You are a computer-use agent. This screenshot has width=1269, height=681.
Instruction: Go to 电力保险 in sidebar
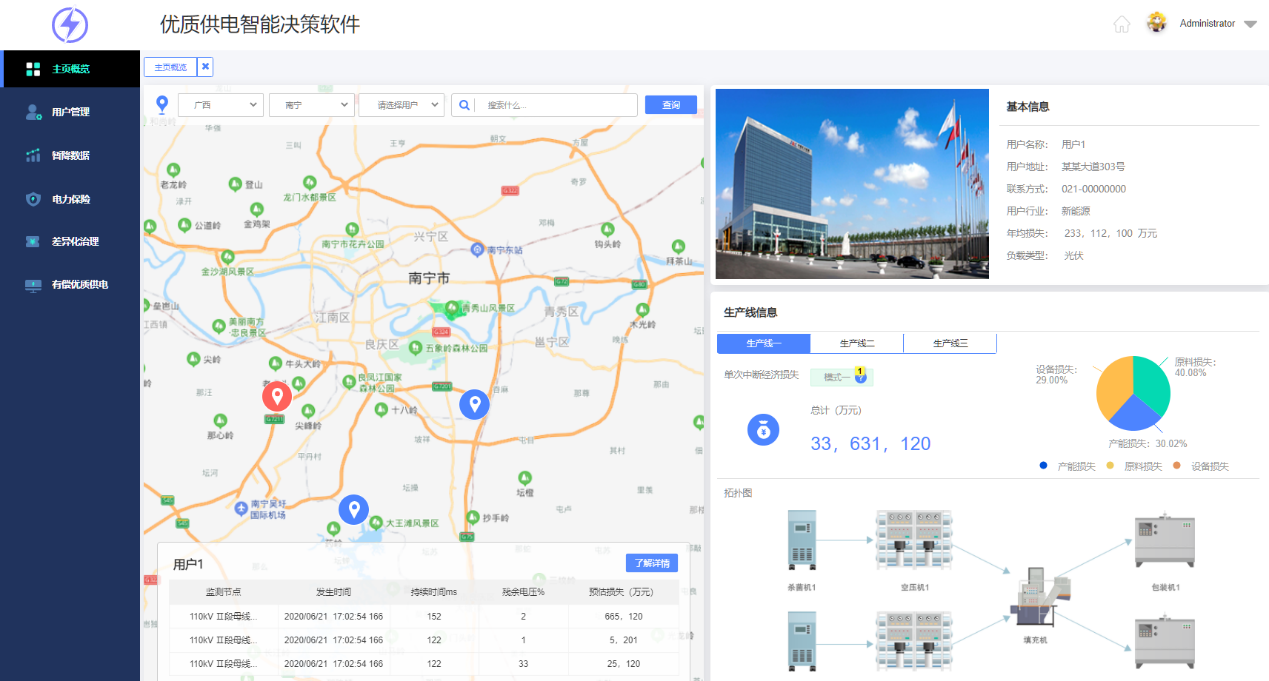[x=70, y=199]
